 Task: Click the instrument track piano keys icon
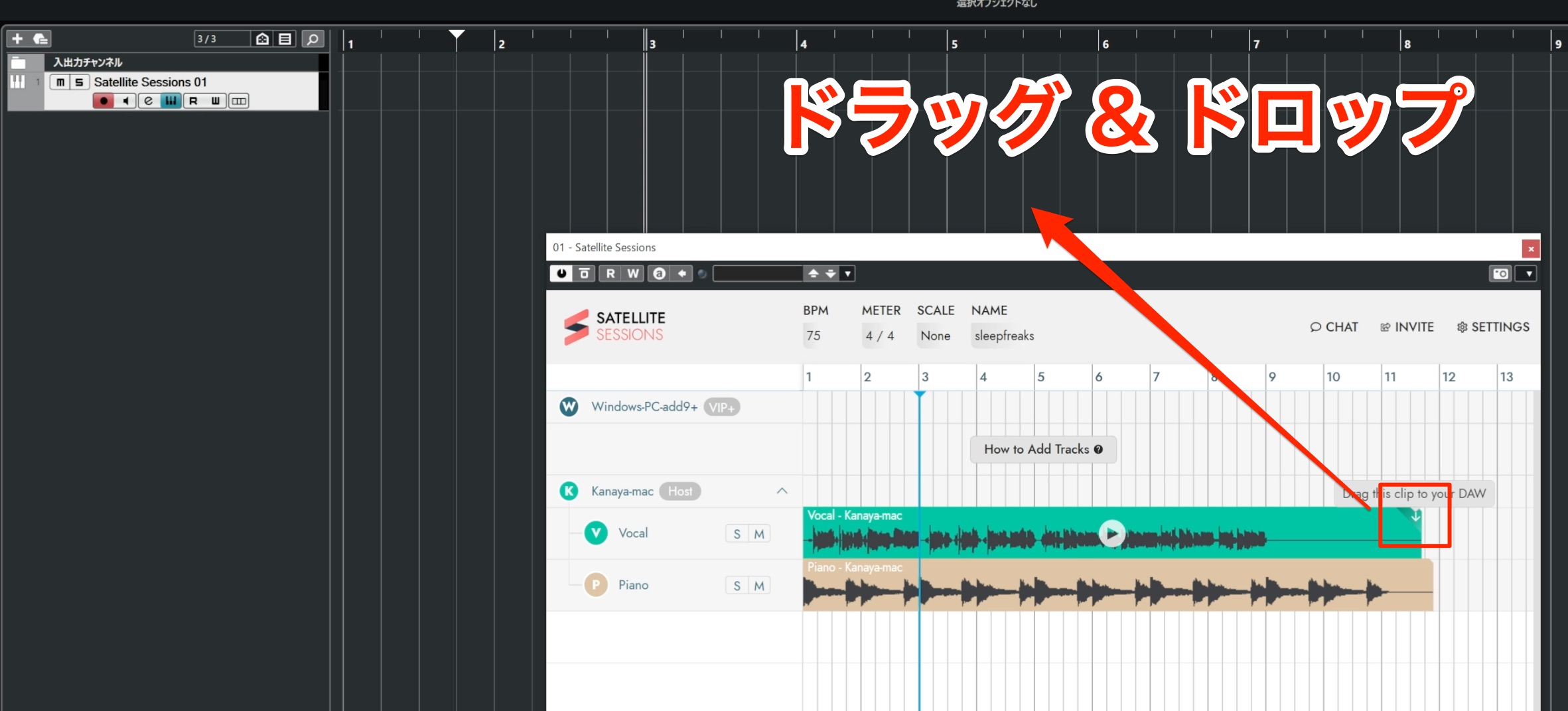pyautogui.click(x=18, y=82)
